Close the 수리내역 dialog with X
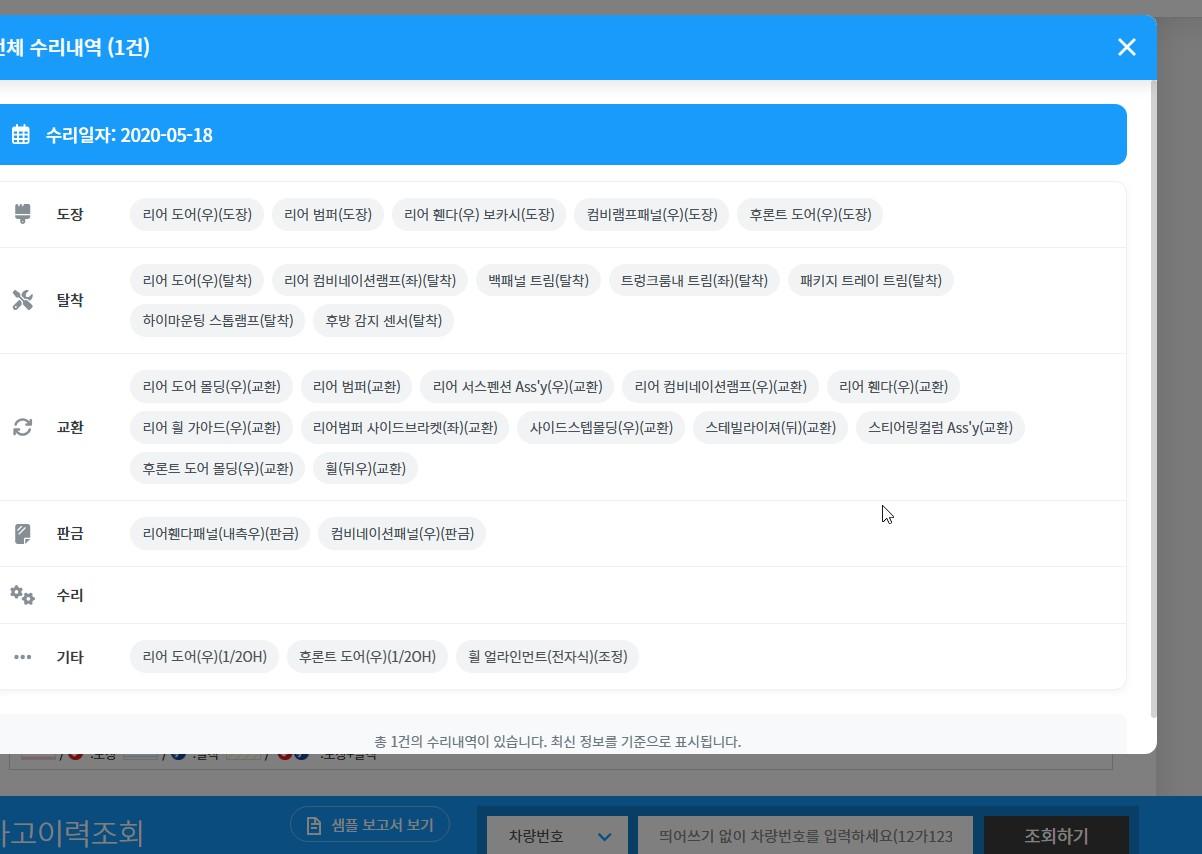 click(x=1126, y=47)
